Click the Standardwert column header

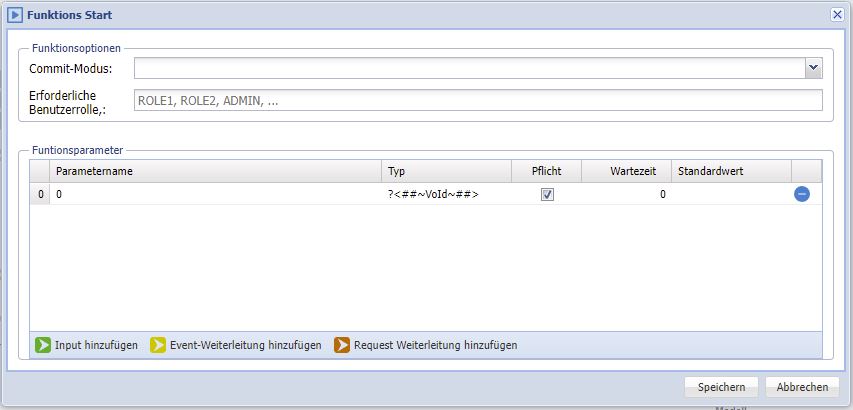coord(730,171)
